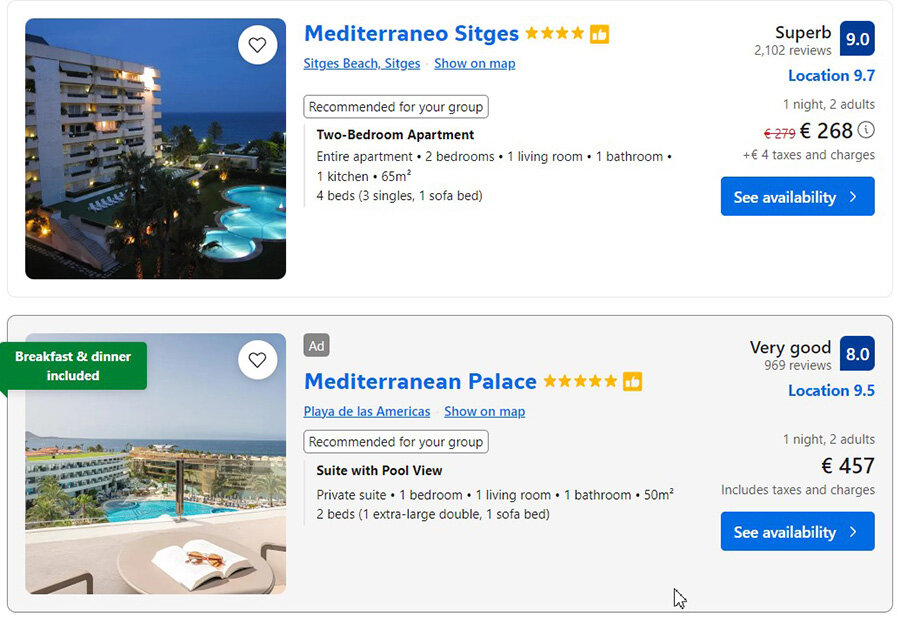Click thumbs-up preferred badge for Mediterranean Palace

click(x=633, y=381)
